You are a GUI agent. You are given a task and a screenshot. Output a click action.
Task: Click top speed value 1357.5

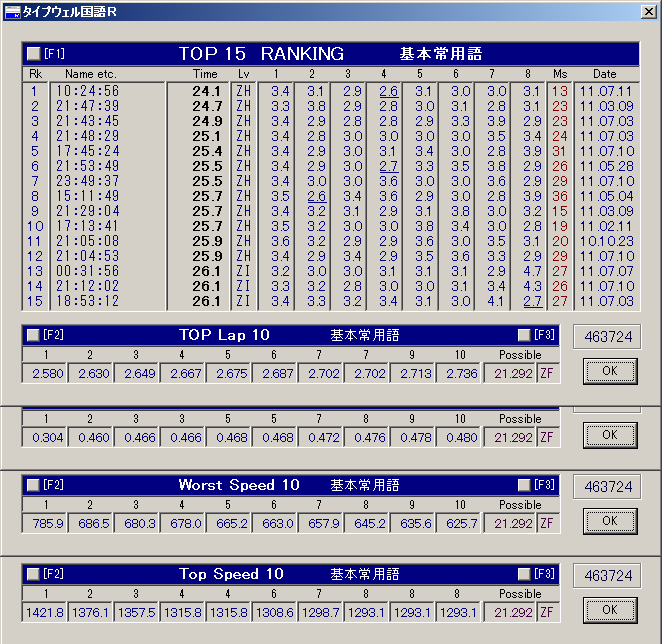pos(136,613)
